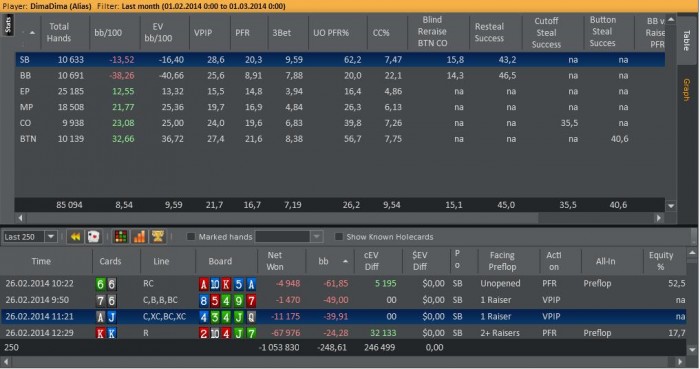Select the EP position row
This screenshot has height=369, width=700.
coord(340,91)
